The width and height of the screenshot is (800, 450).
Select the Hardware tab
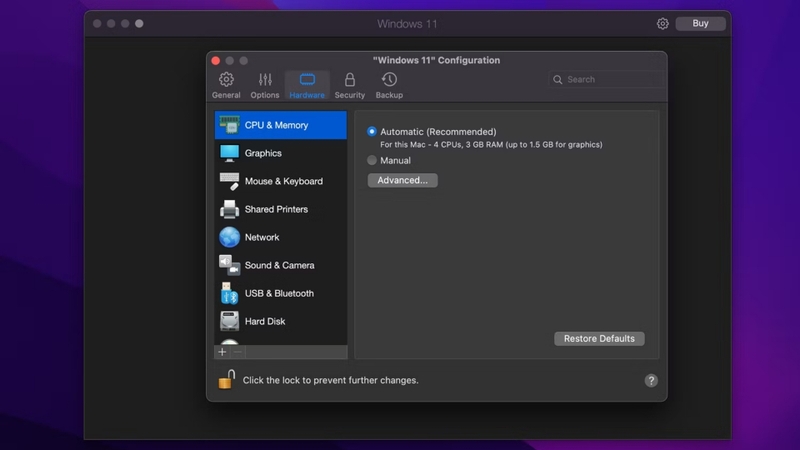307,85
